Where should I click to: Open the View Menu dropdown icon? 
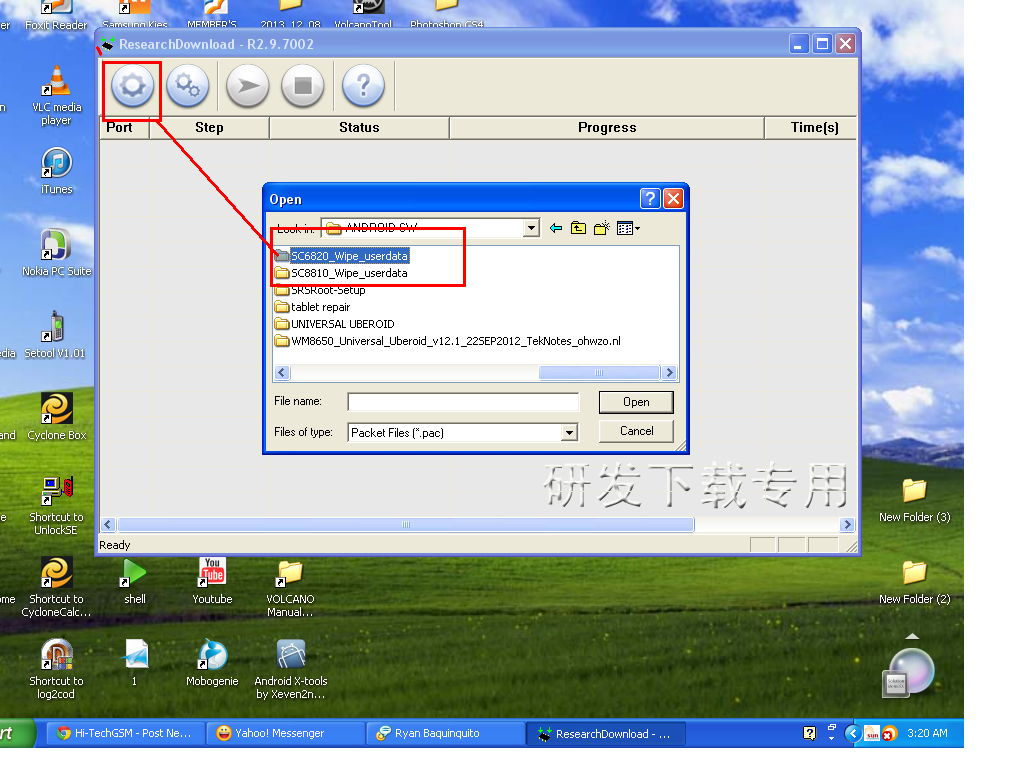click(x=628, y=229)
